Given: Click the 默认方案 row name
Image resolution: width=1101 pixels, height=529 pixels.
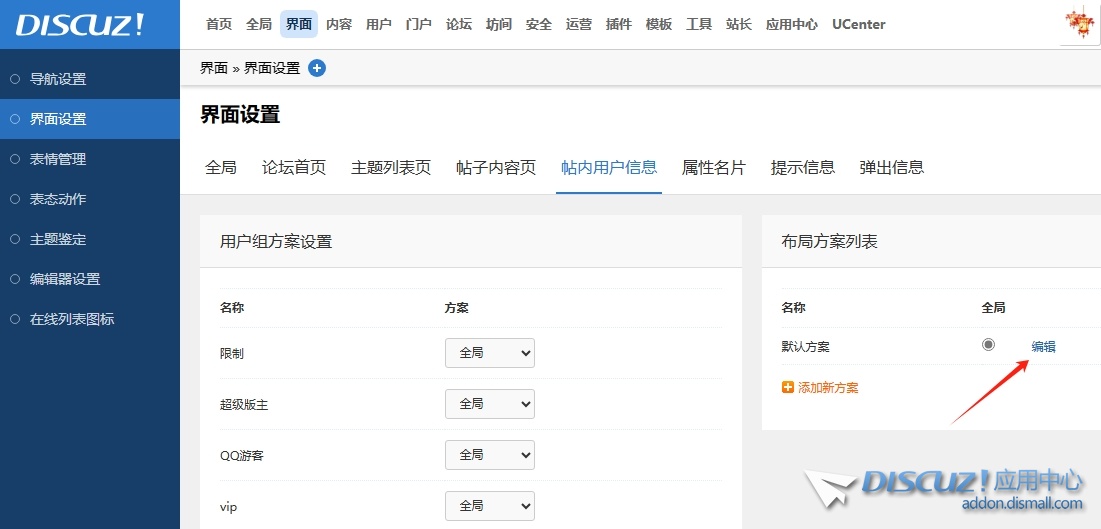Looking at the screenshot, I should 805,346.
